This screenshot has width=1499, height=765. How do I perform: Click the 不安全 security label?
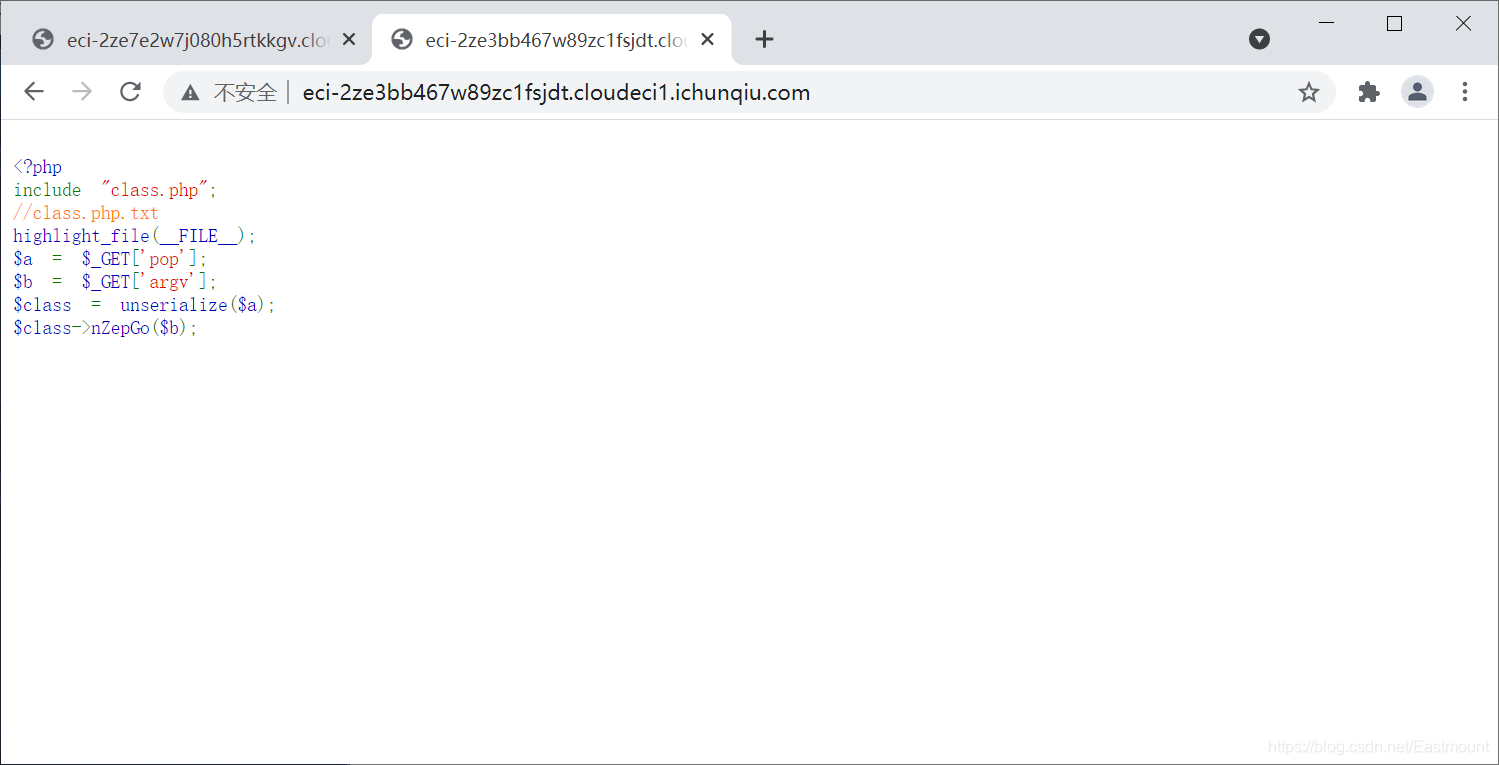click(245, 93)
